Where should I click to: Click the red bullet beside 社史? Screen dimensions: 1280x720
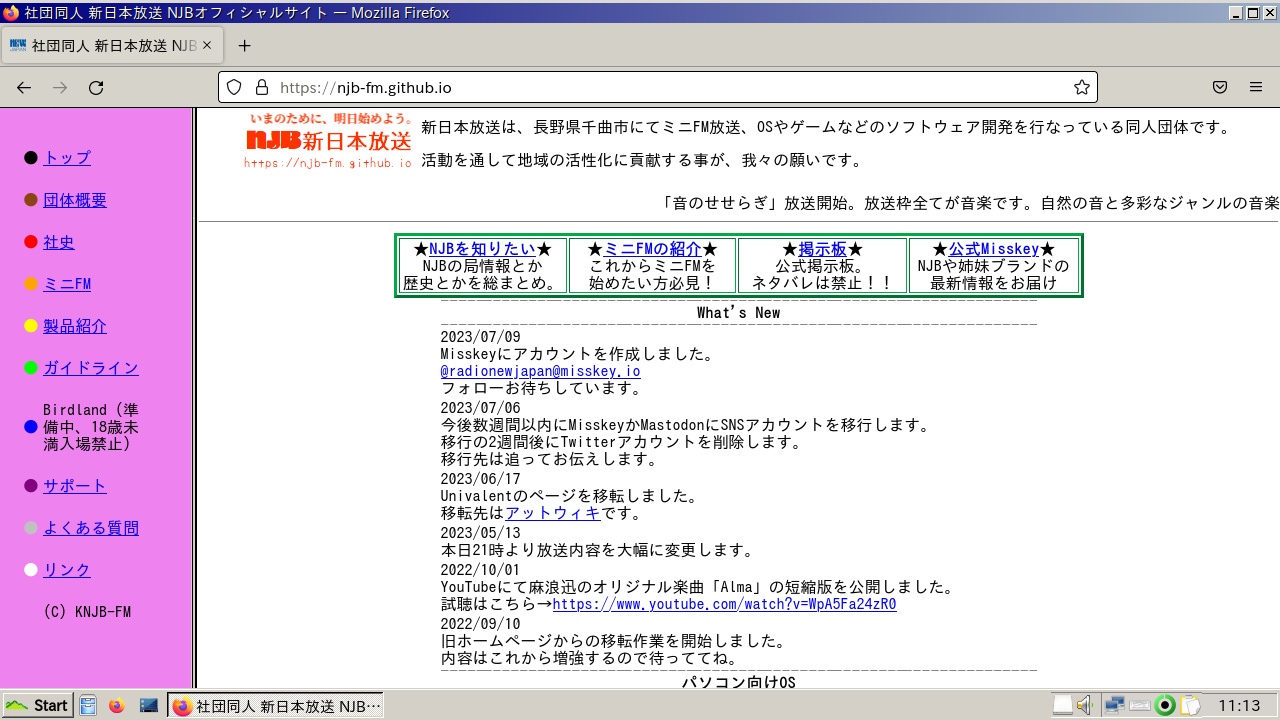click(x=31, y=242)
